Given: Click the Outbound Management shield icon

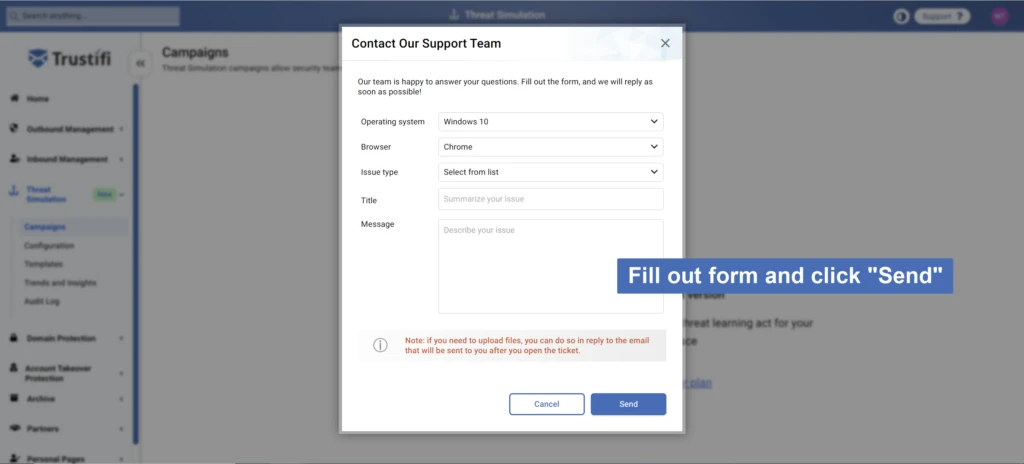Looking at the screenshot, I should [14, 129].
